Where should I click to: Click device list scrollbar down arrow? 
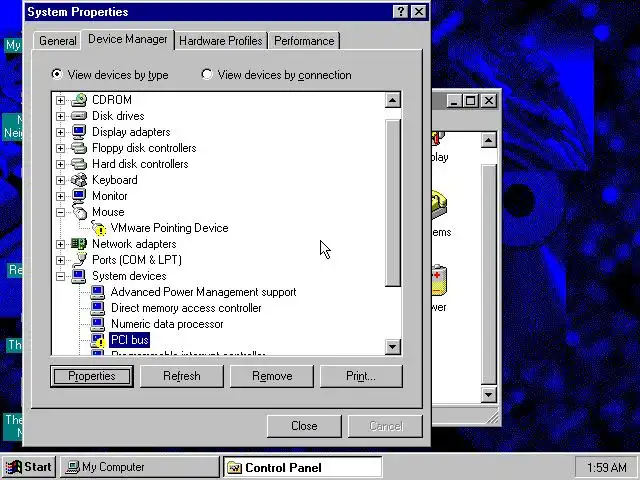coord(392,347)
